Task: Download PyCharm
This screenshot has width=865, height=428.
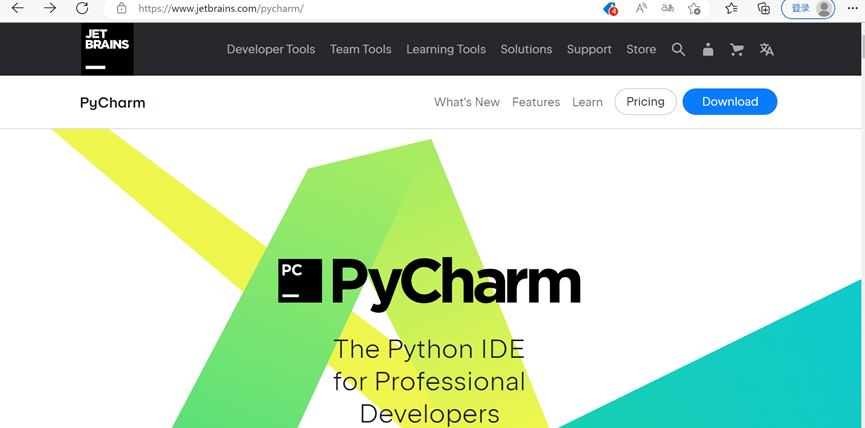Action: (x=730, y=101)
